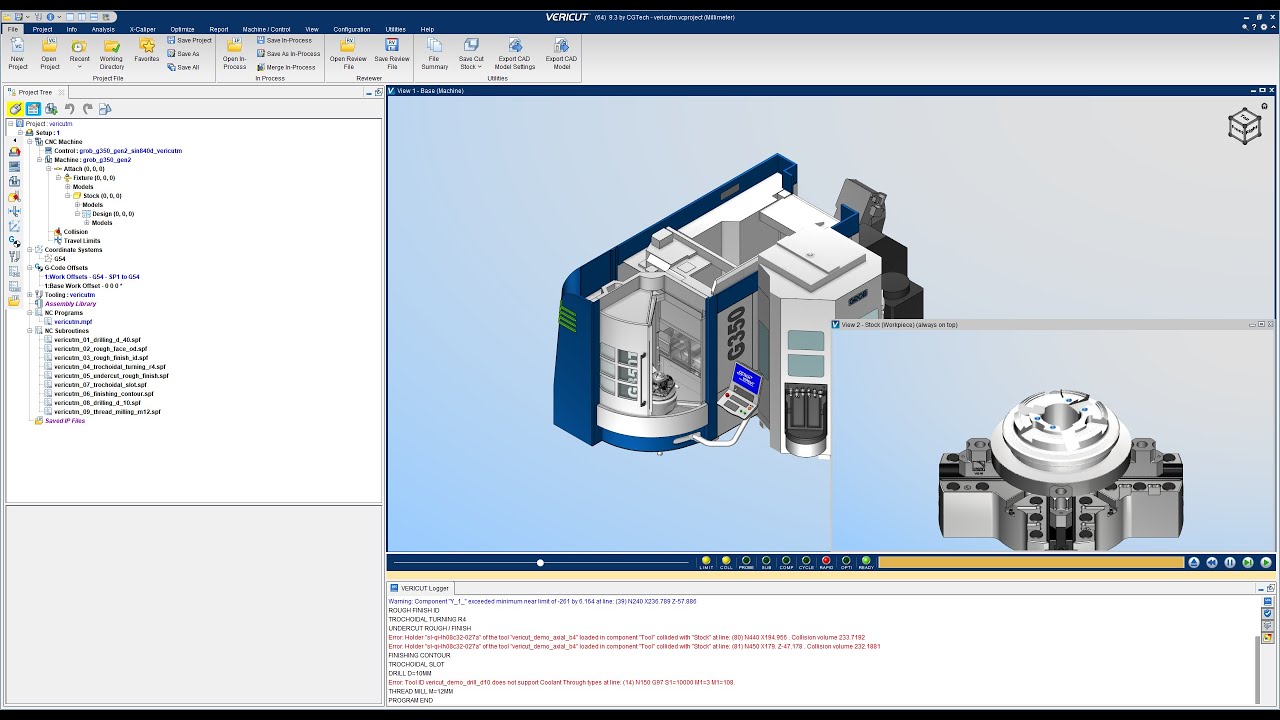Click the Save Review File icon
The height and width of the screenshot is (720, 1280).
click(x=392, y=54)
